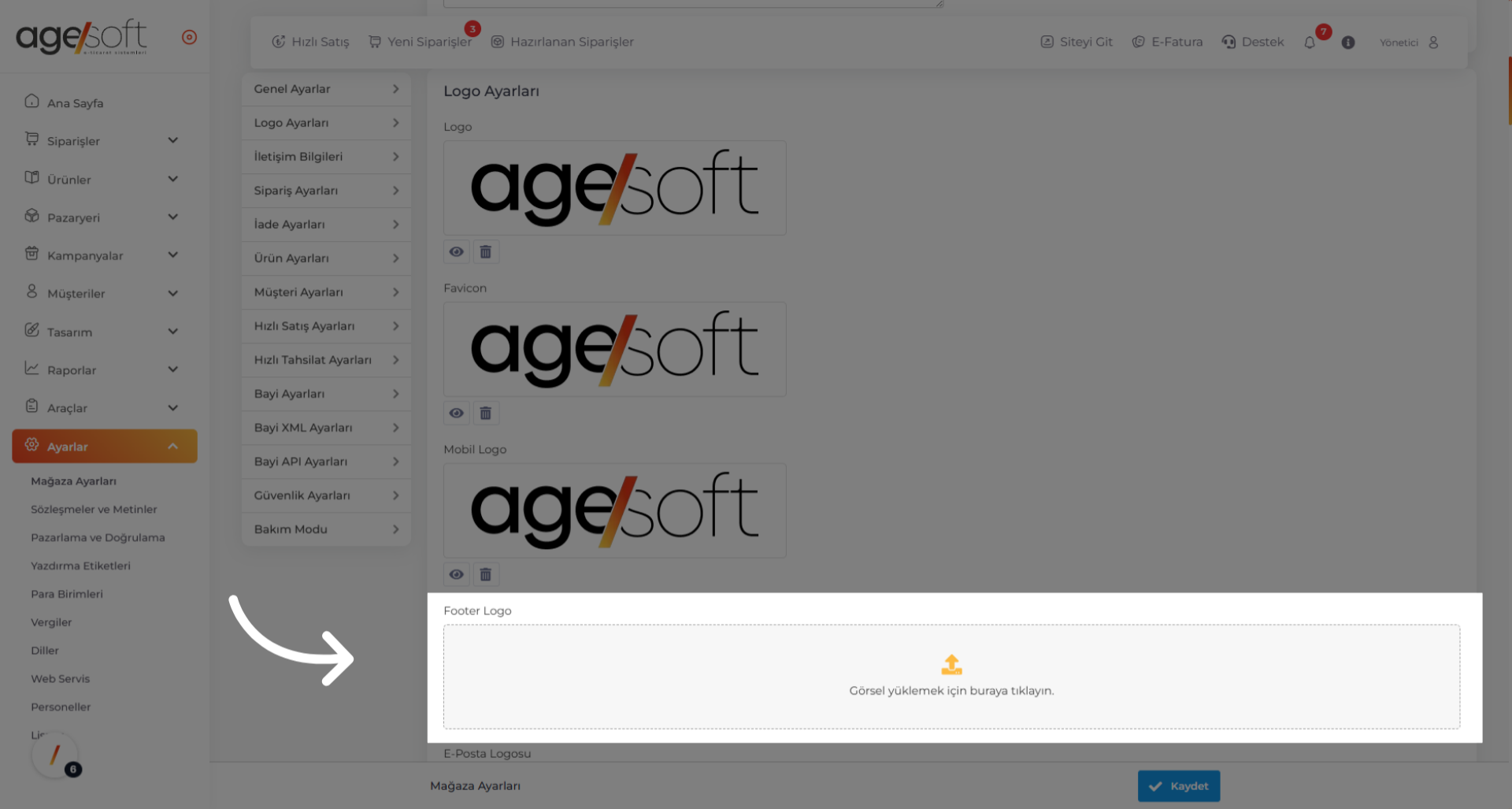Click the red target icon beside agesoft logo
1512x809 pixels.
pyautogui.click(x=189, y=37)
